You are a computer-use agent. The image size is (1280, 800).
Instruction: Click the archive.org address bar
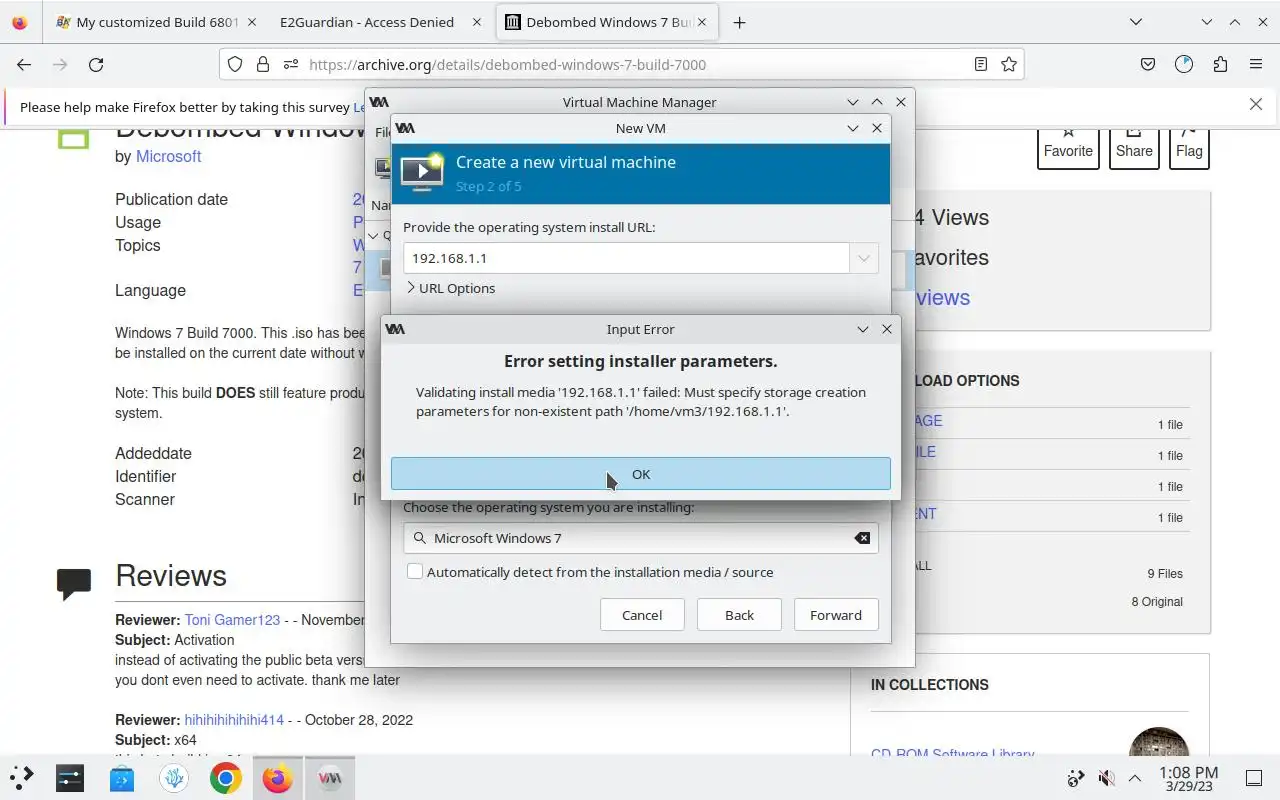[x=620, y=64]
